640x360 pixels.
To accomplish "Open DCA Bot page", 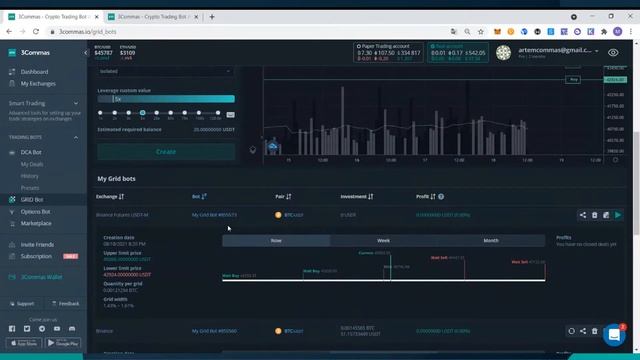I will tap(31, 152).
